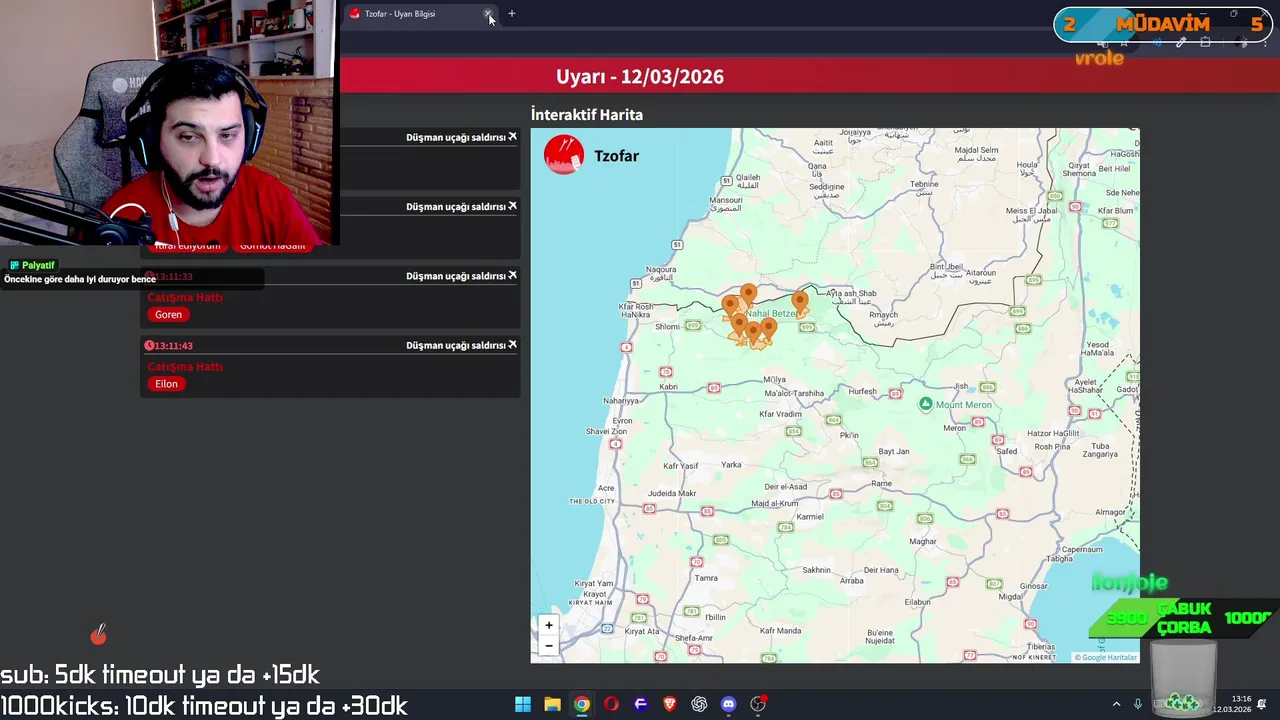Open a new browser tab

pos(512,14)
